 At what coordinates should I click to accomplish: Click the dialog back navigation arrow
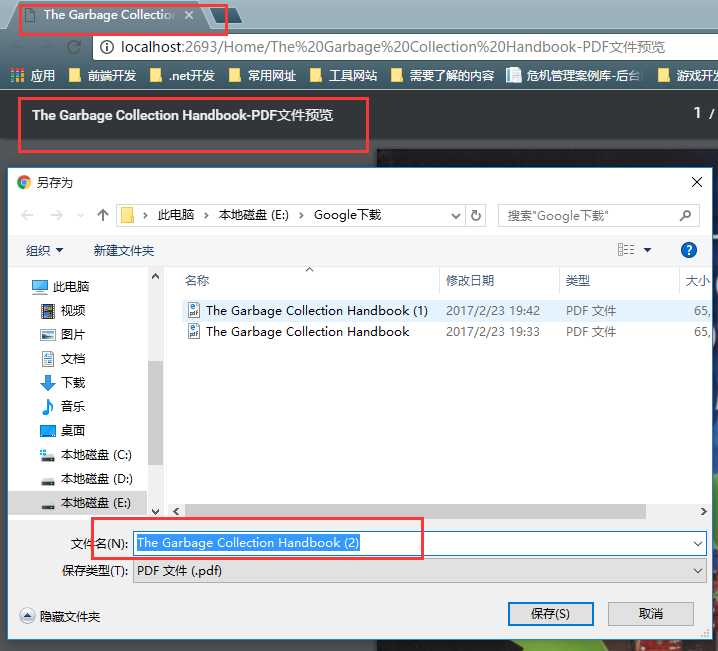(x=27, y=215)
